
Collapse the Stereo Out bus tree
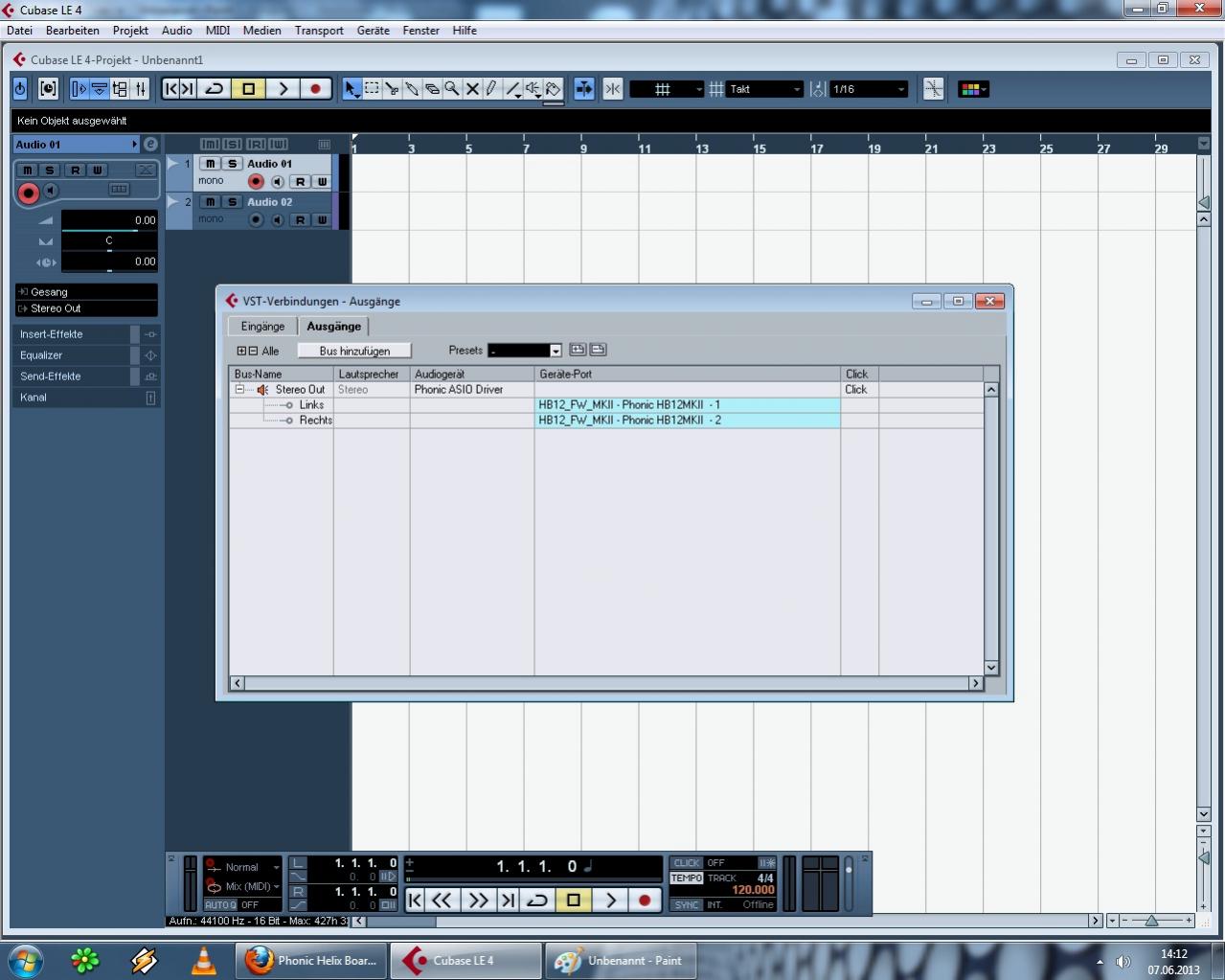point(239,389)
